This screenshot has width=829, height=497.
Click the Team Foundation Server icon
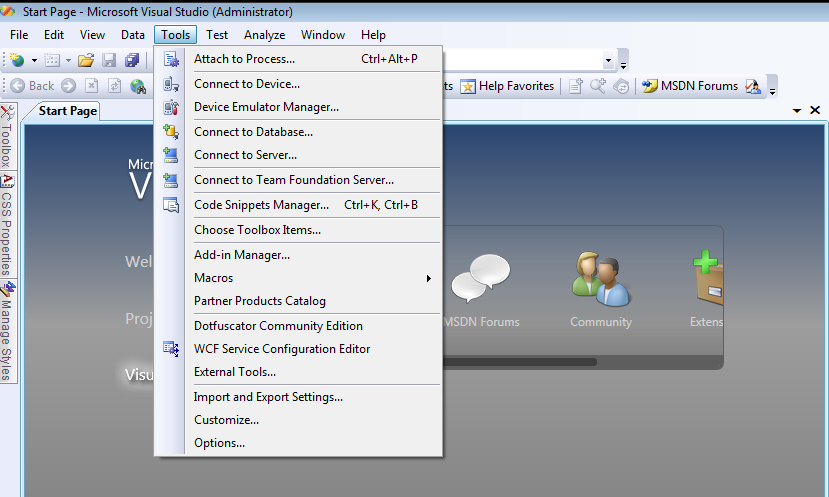(171, 180)
